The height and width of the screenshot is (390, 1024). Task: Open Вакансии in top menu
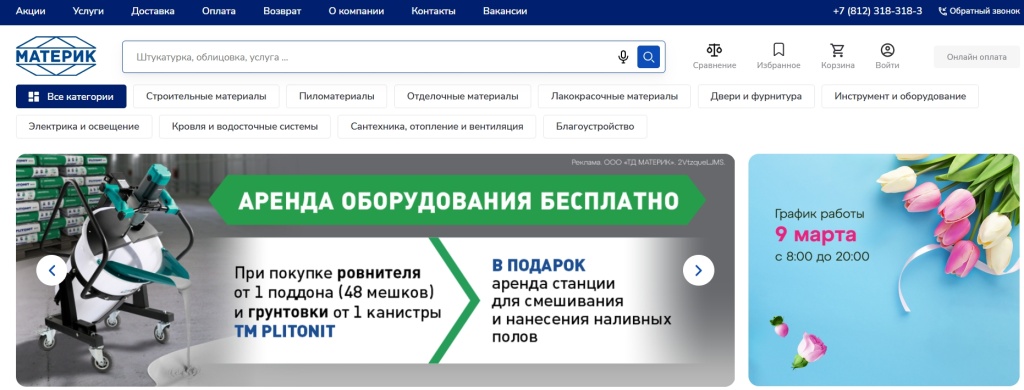coord(505,11)
